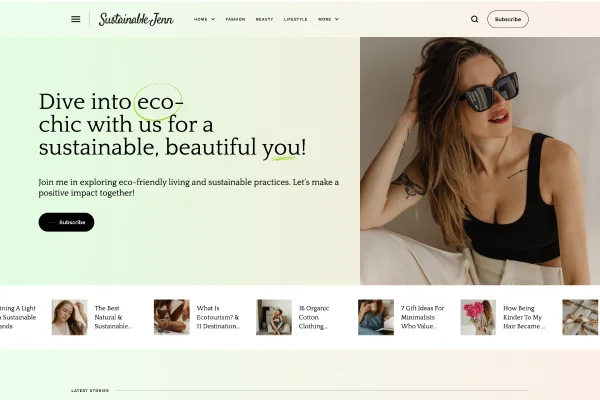Click the search magnifier icon

[474, 19]
